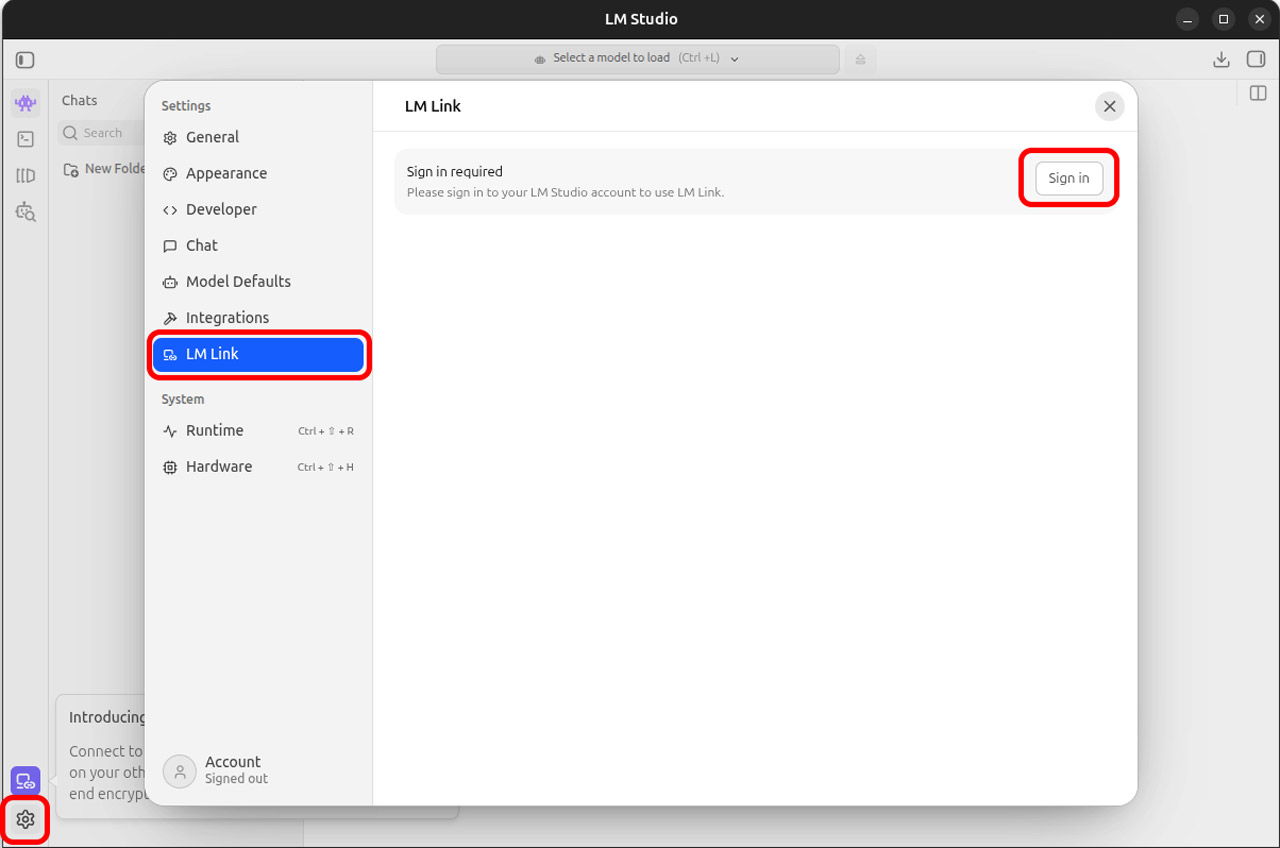The height and width of the screenshot is (848, 1280).
Task: Click the Sign in button
Action: click(x=1069, y=178)
